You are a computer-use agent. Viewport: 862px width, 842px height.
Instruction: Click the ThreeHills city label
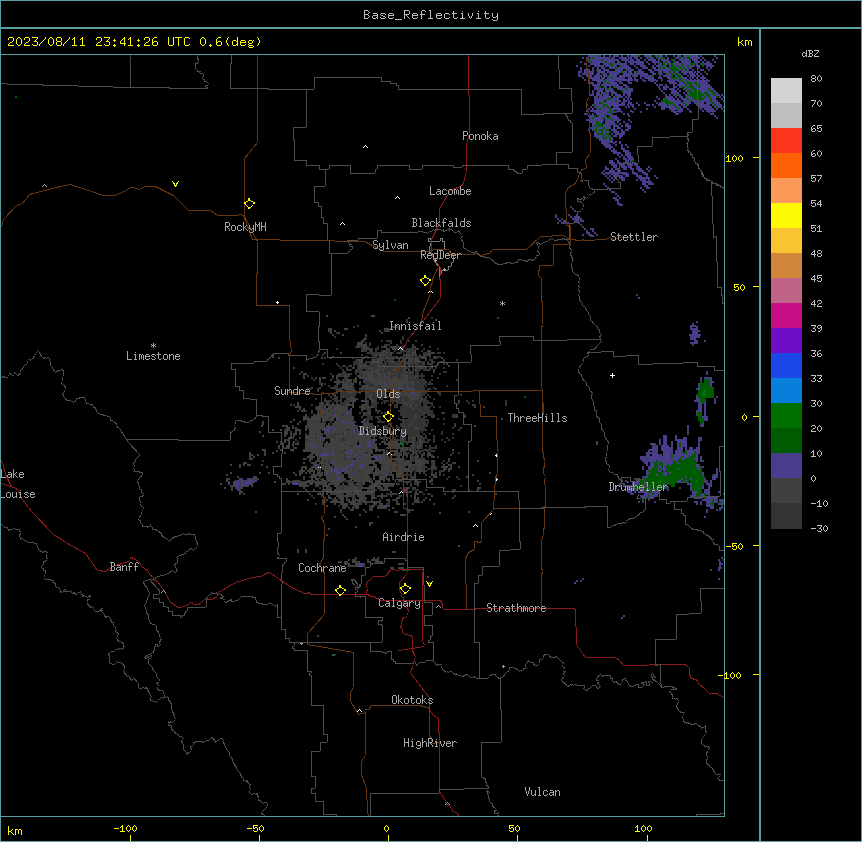coord(537,418)
